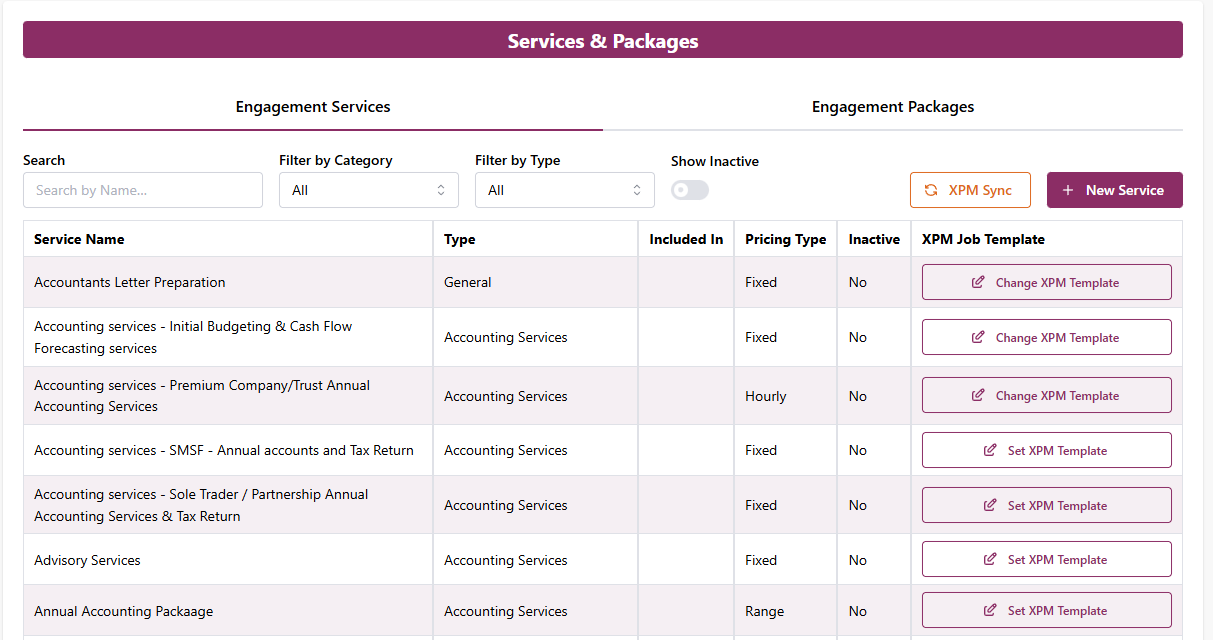This screenshot has width=1213, height=640.
Task: Switch to the Engagement Packages tab
Action: [892, 107]
